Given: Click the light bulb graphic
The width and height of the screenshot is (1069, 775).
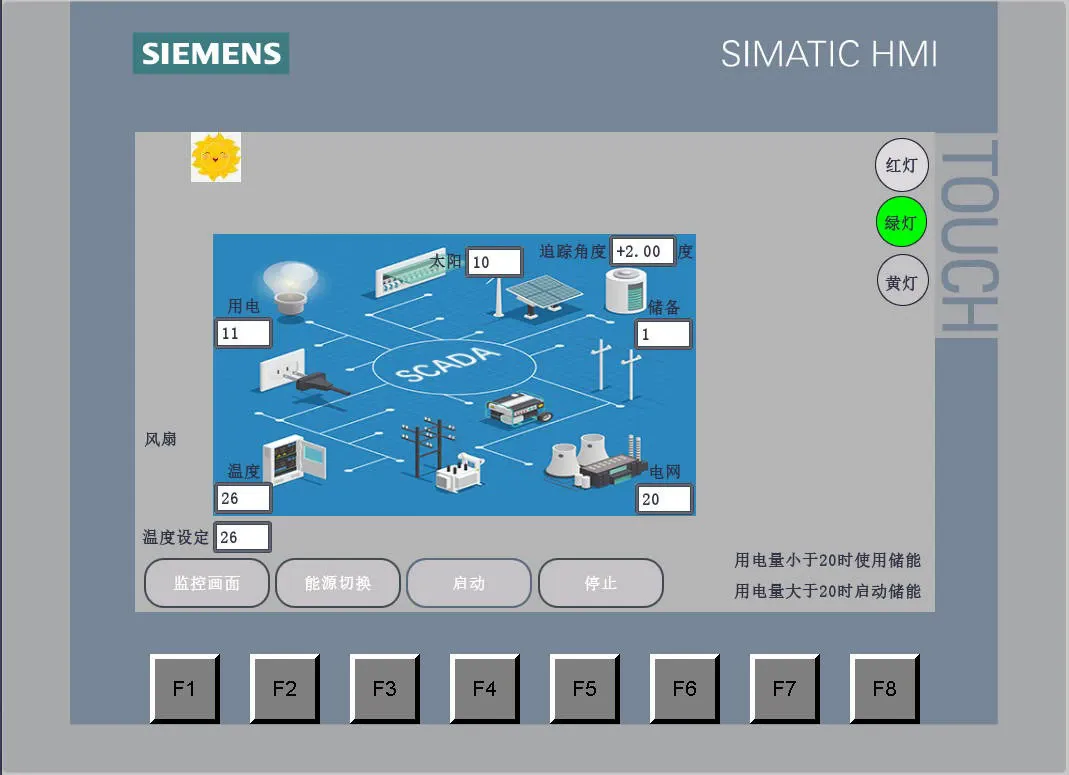Looking at the screenshot, I should (x=291, y=288).
